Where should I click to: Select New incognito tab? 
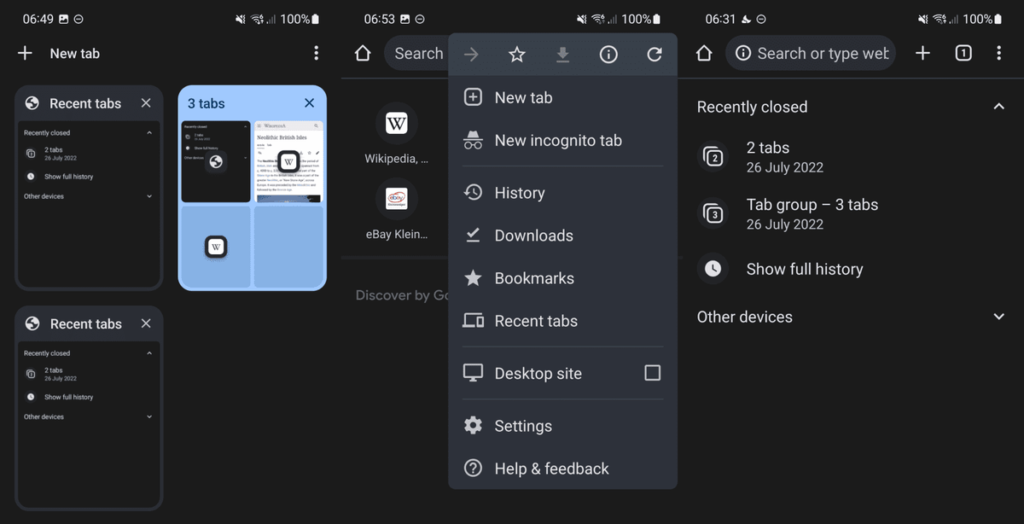pos(562,140)
